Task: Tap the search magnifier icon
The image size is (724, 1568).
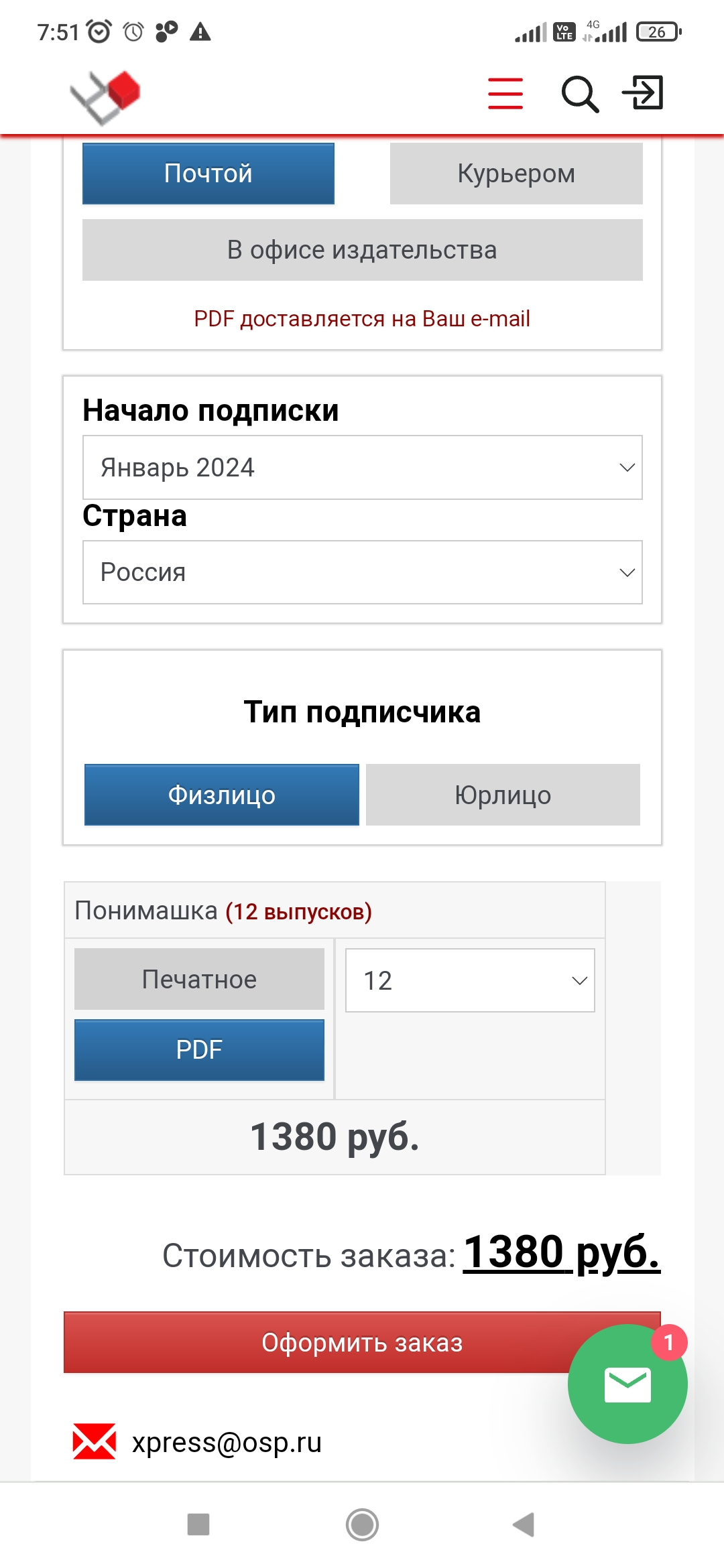Action: pos(579,94)
